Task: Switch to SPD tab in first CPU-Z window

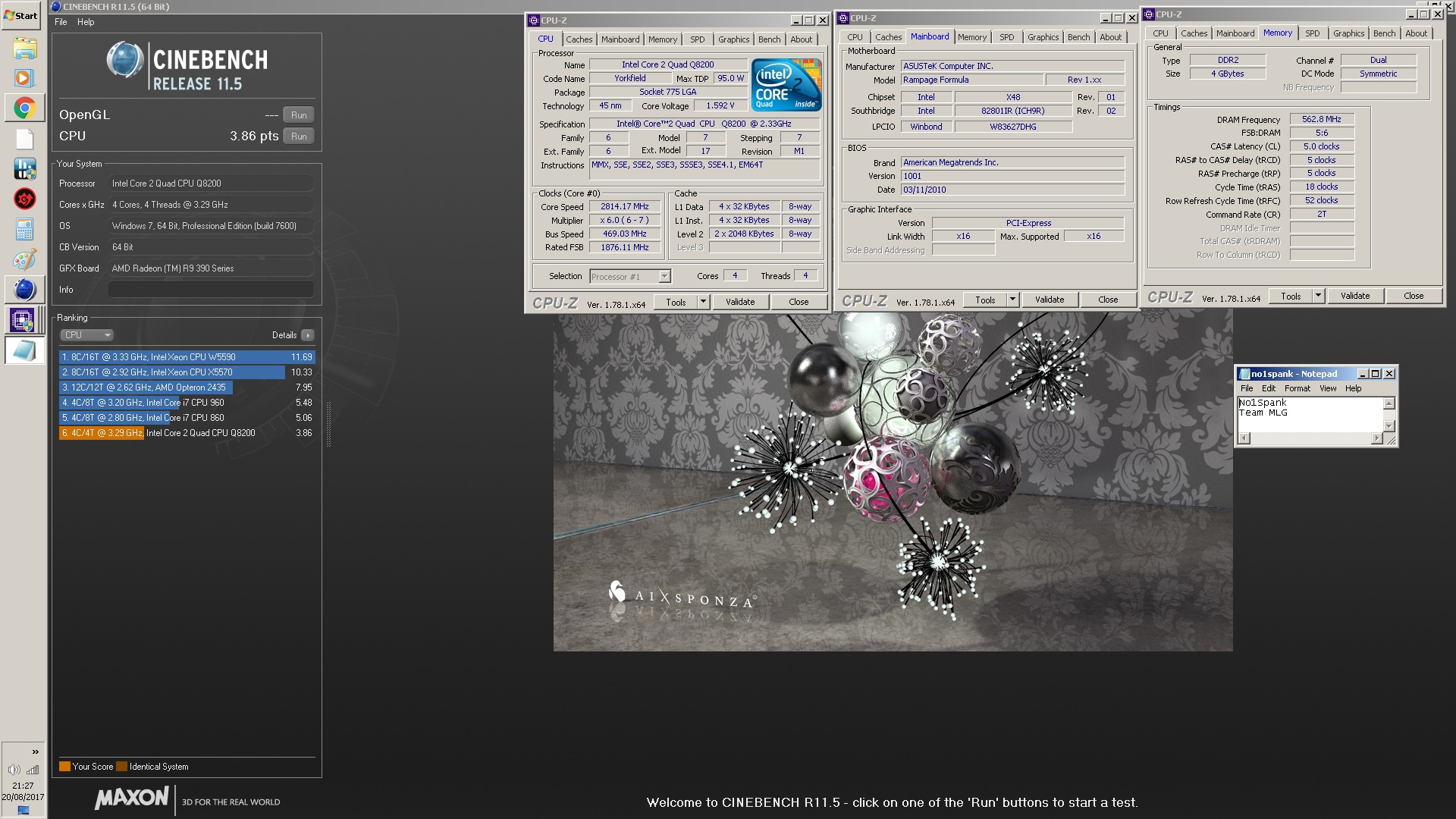Action: point(697,39)
